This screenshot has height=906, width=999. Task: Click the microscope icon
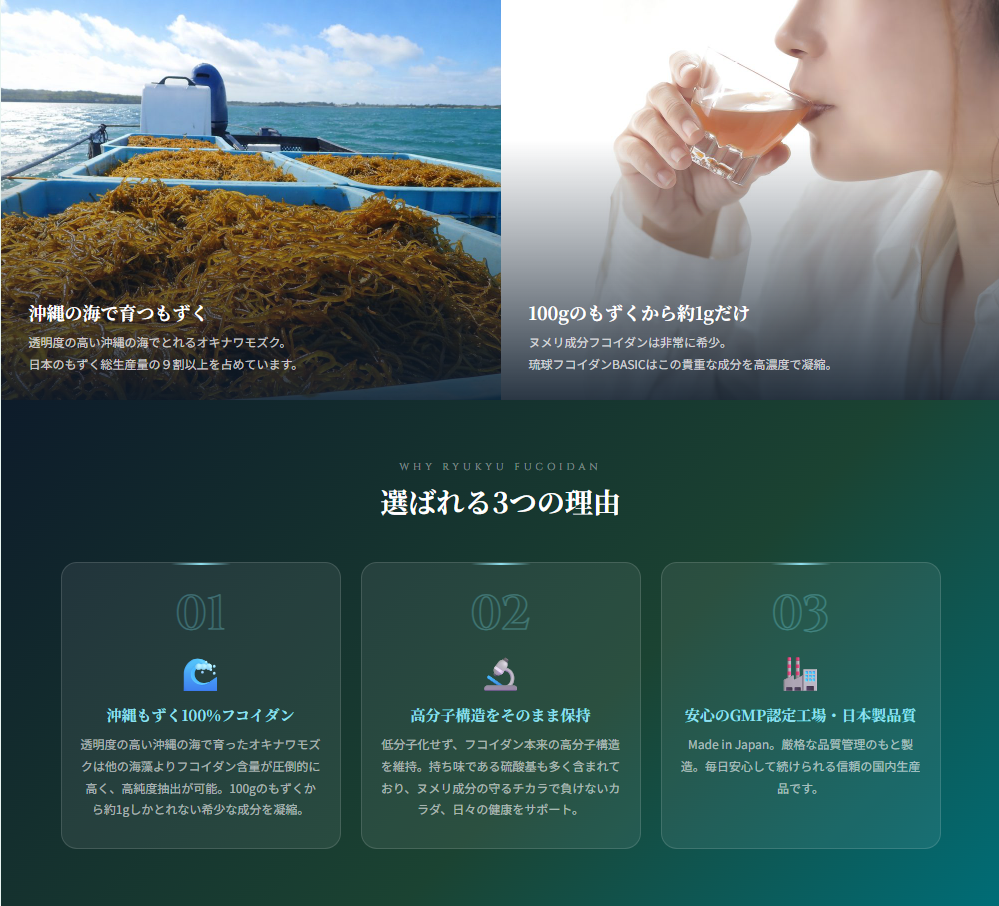500,675
